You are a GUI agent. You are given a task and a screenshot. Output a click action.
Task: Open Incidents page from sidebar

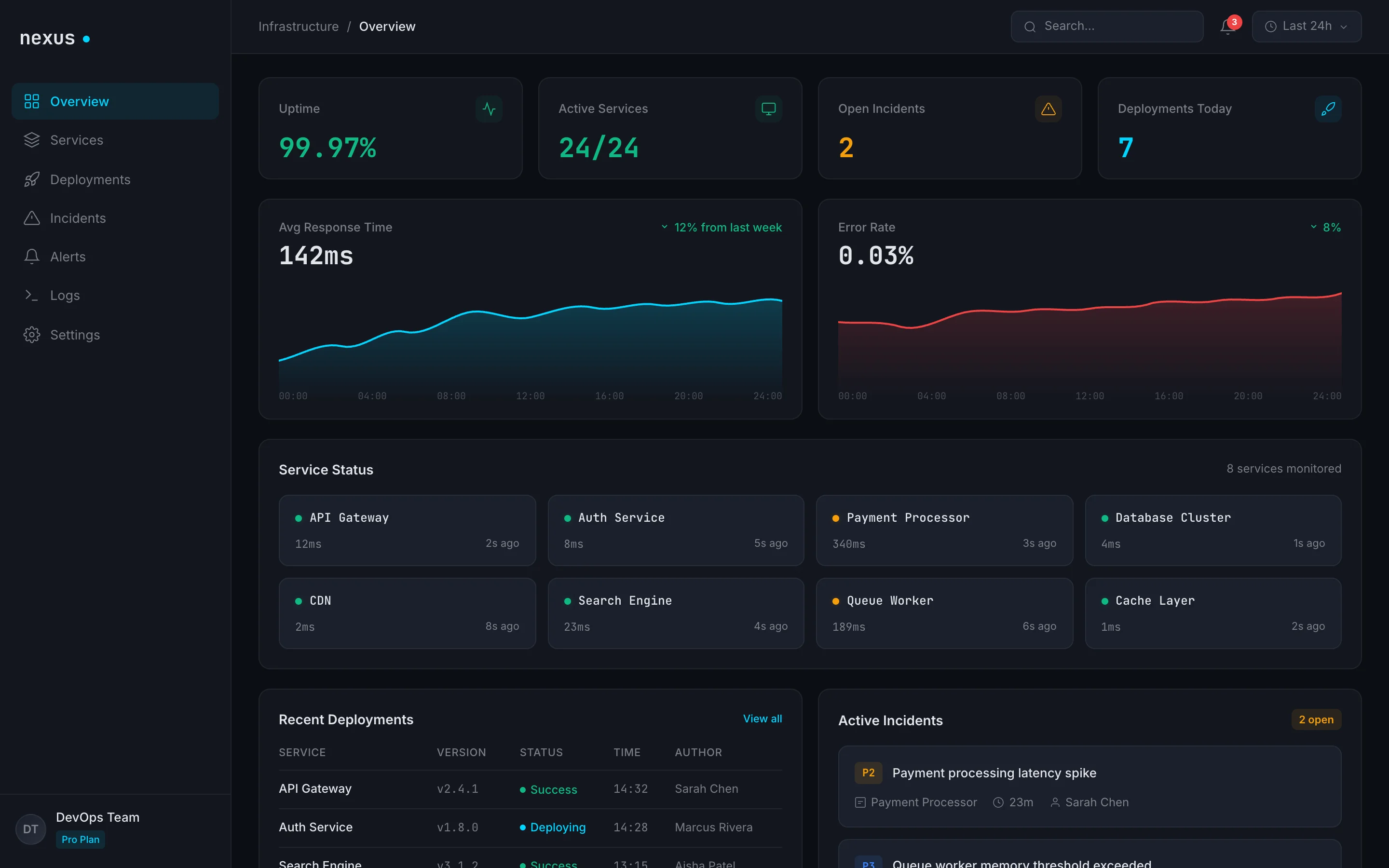coord(115,218)
